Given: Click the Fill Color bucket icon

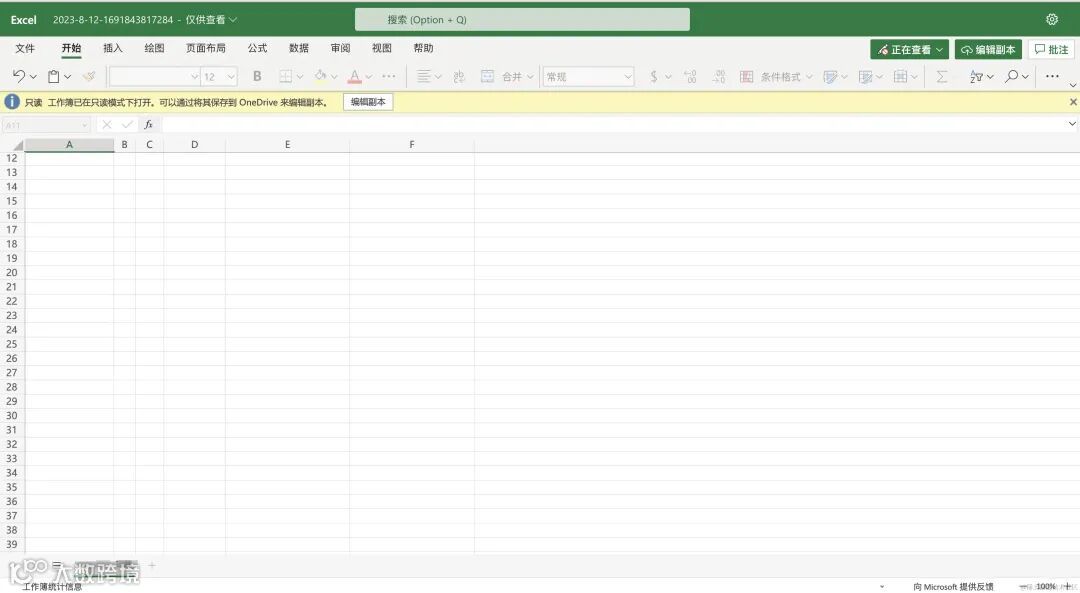Looking at the screenshot, I should click(x=320, y=76).
